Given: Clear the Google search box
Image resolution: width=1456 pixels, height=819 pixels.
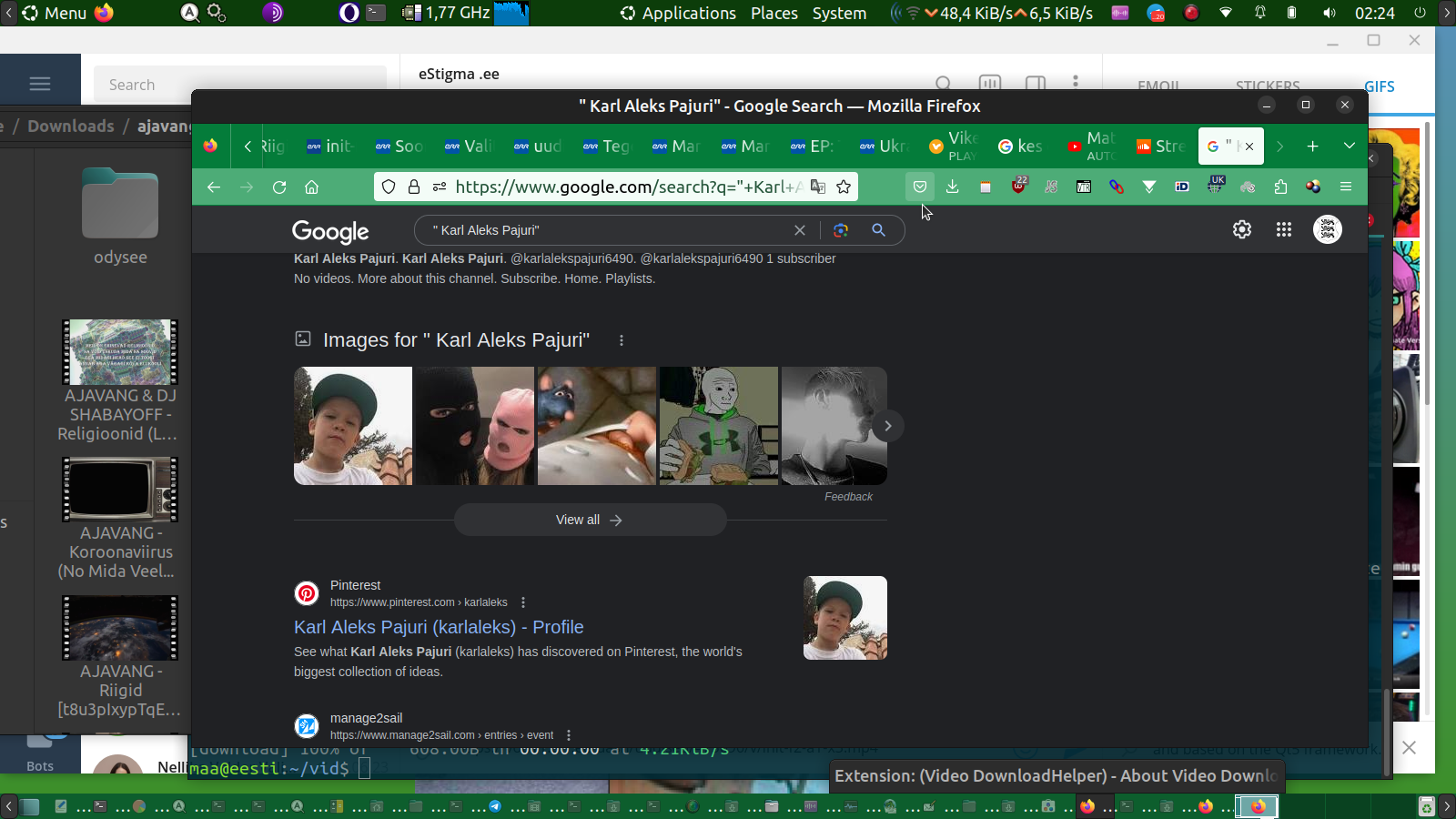Looking at the screenshot, I should [800, 230].
